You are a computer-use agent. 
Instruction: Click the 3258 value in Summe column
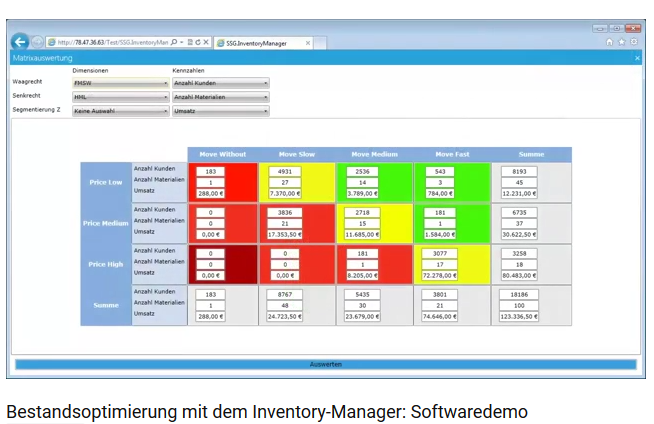point(519,253)
